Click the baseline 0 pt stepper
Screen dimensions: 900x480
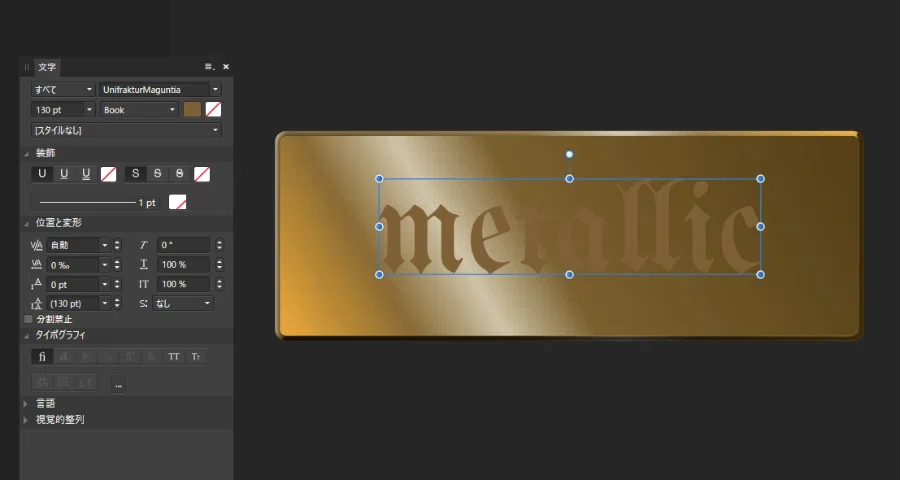(118, 284)
